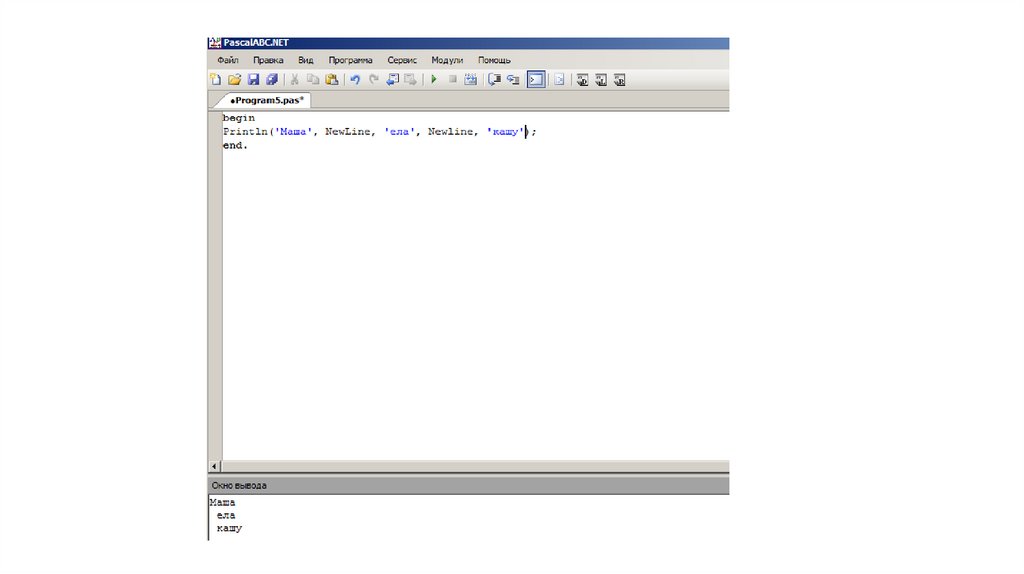1024x574 pixels.
Task: Open the Программа menu
Action: 351,60
